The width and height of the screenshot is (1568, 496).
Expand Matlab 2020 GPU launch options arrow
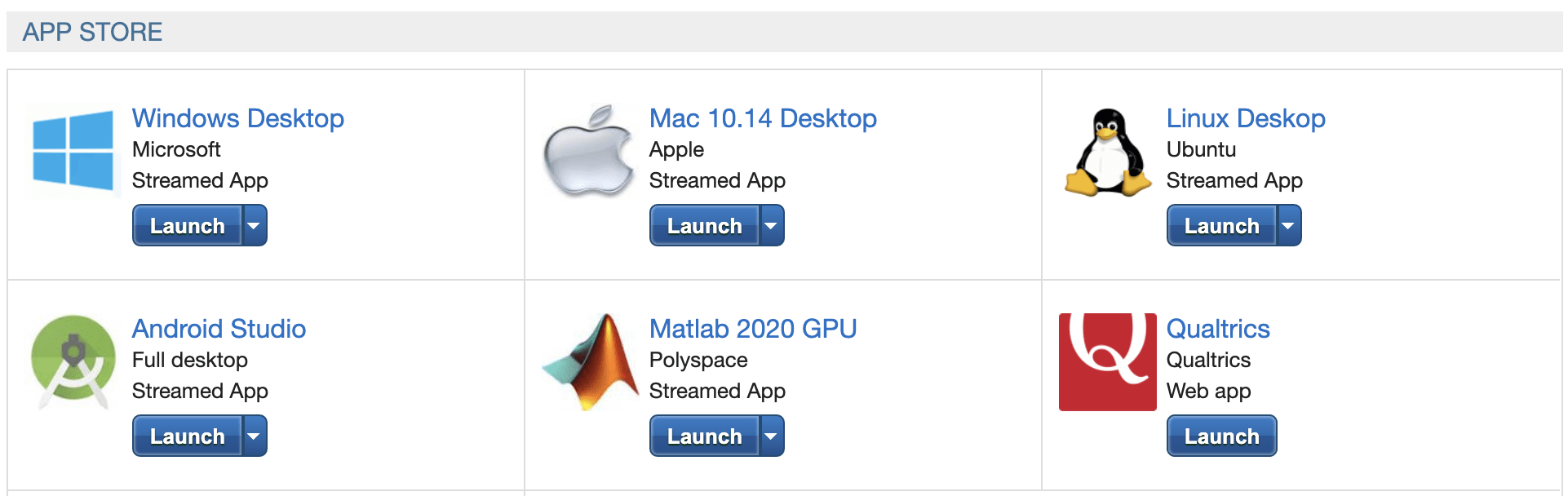pyautogui.click(x=772, y=436)
